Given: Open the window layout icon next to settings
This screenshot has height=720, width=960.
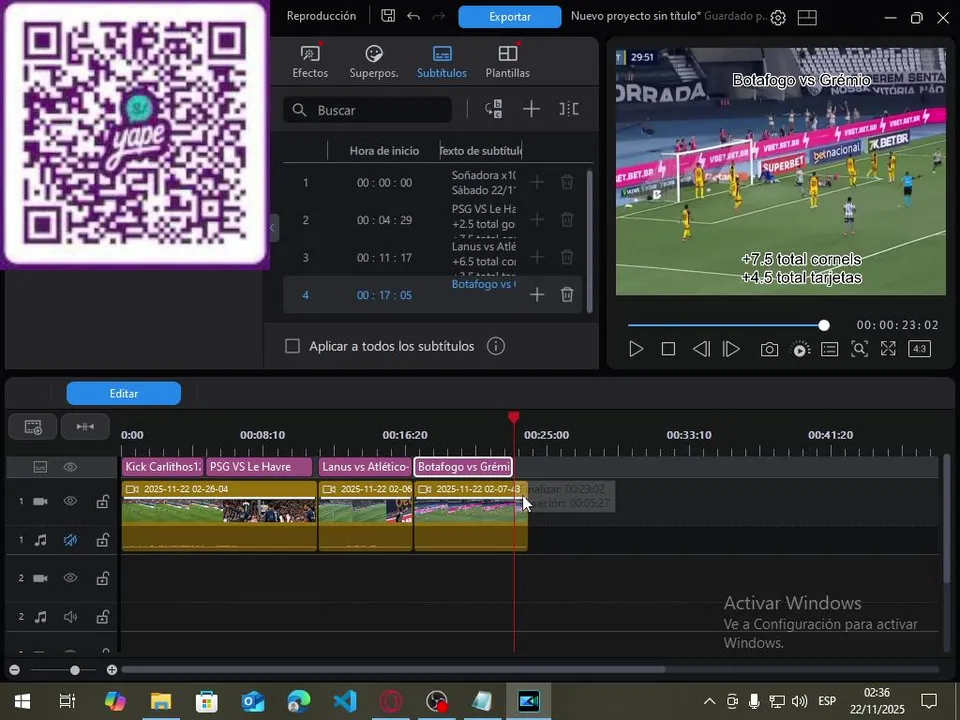Looking at the screenshot, I should [x=807, y=18].
